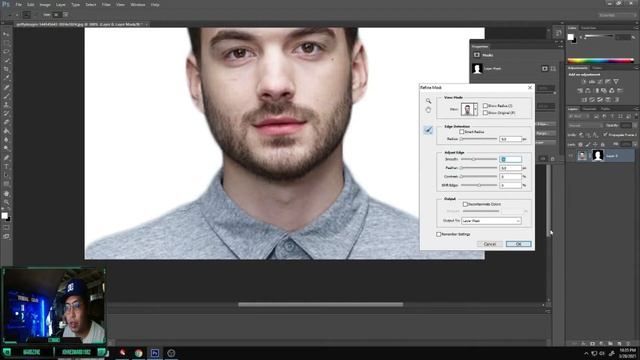Screen dimensions: 640x360
Task: Click Zoom tool in Refine Mask dialog
Action: (x=428, y=101)
